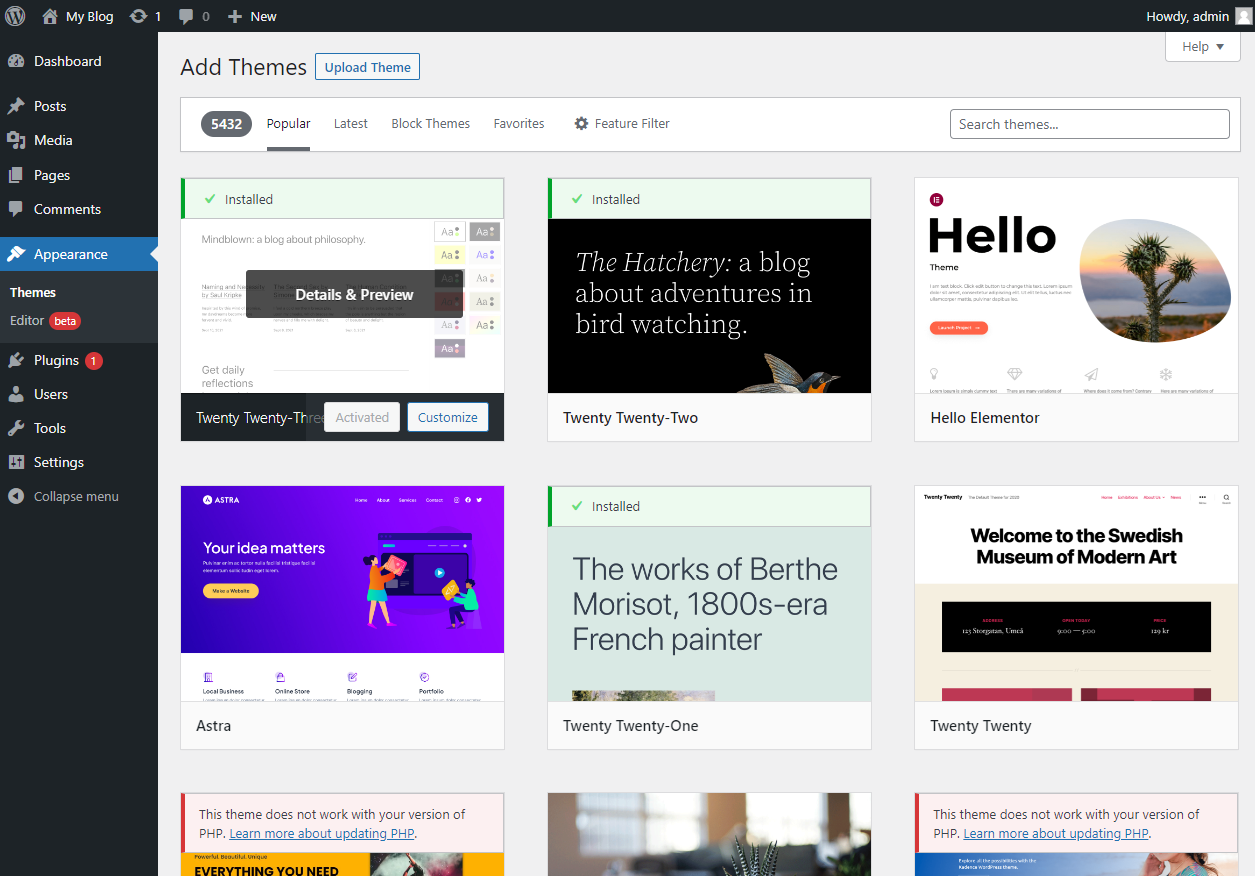Click the Hello Elementor theme name
Screen dimensions: 1255x876
(985, 418)
